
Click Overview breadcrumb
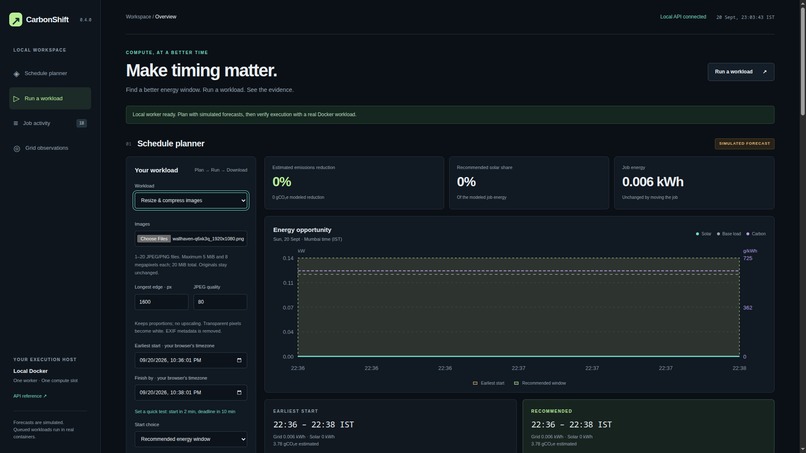coord(166,17)
